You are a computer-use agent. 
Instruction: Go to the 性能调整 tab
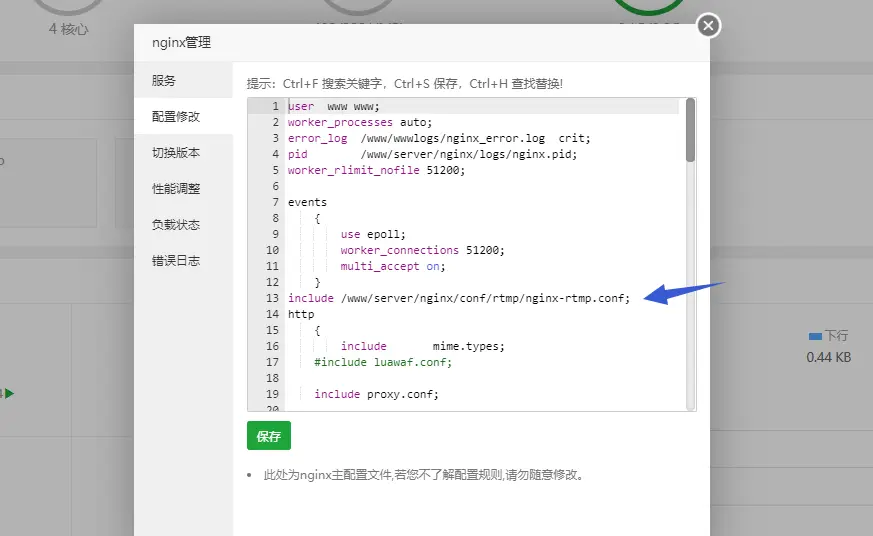point(176,189)
